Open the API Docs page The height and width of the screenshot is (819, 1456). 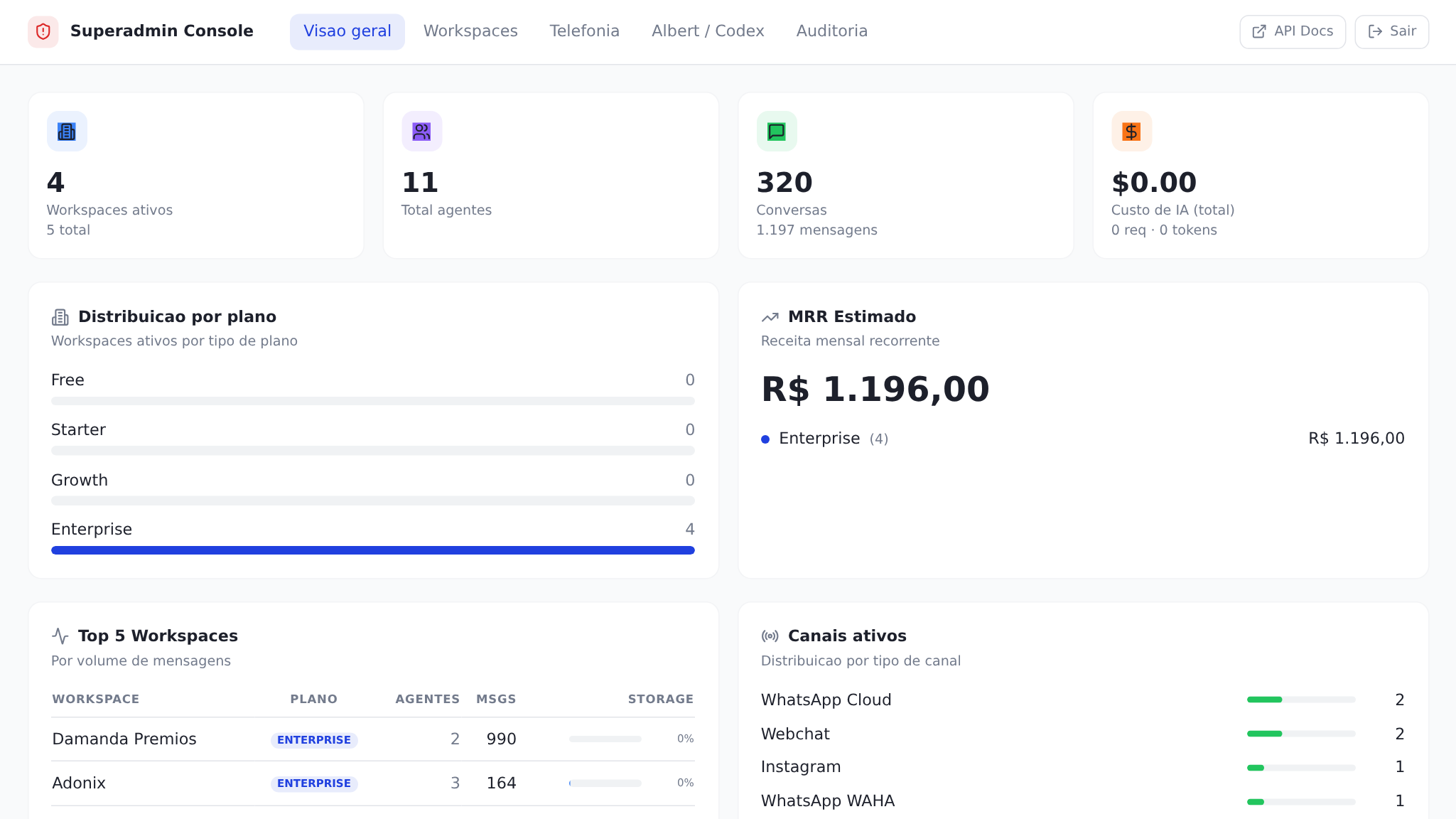point(1292,31)
